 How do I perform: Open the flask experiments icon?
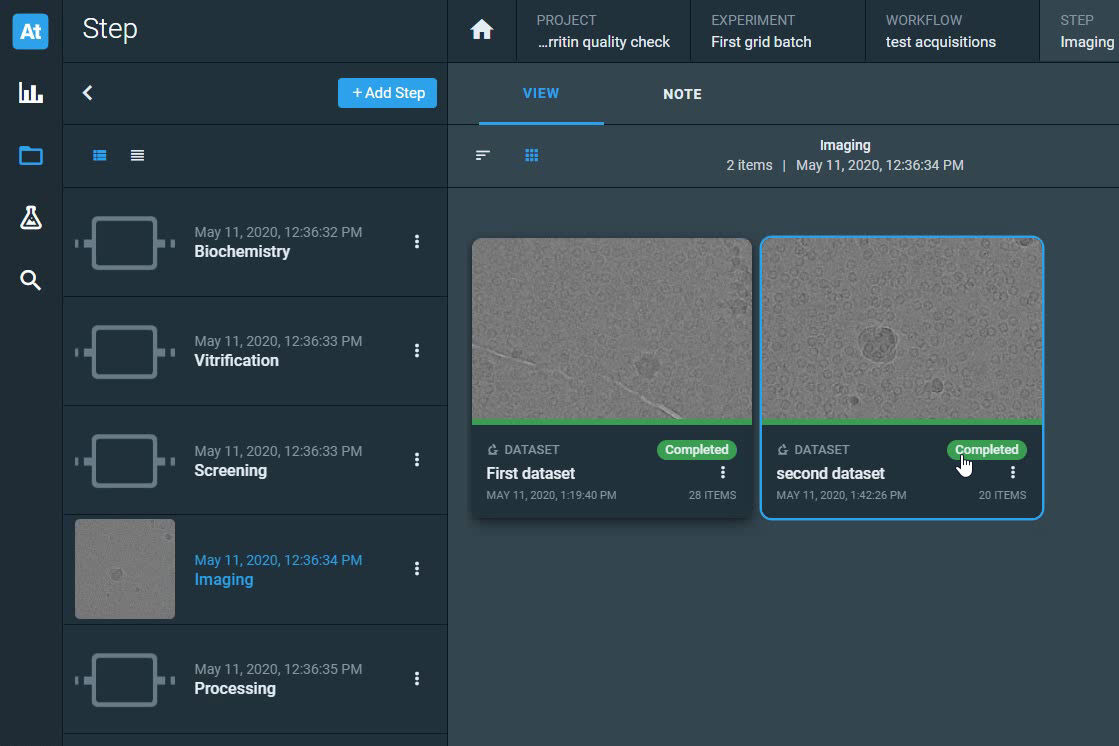click(x=31, y=218)
